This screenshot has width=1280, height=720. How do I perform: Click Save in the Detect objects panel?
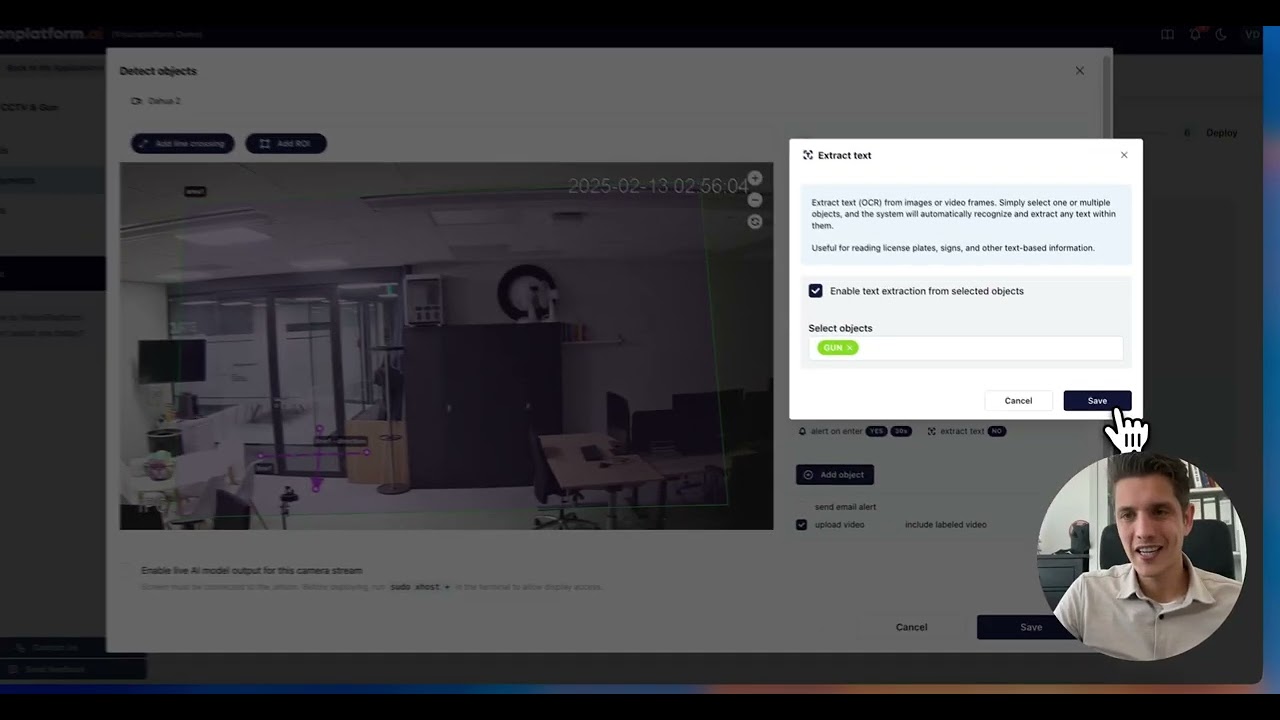(x=1030, y=627)
